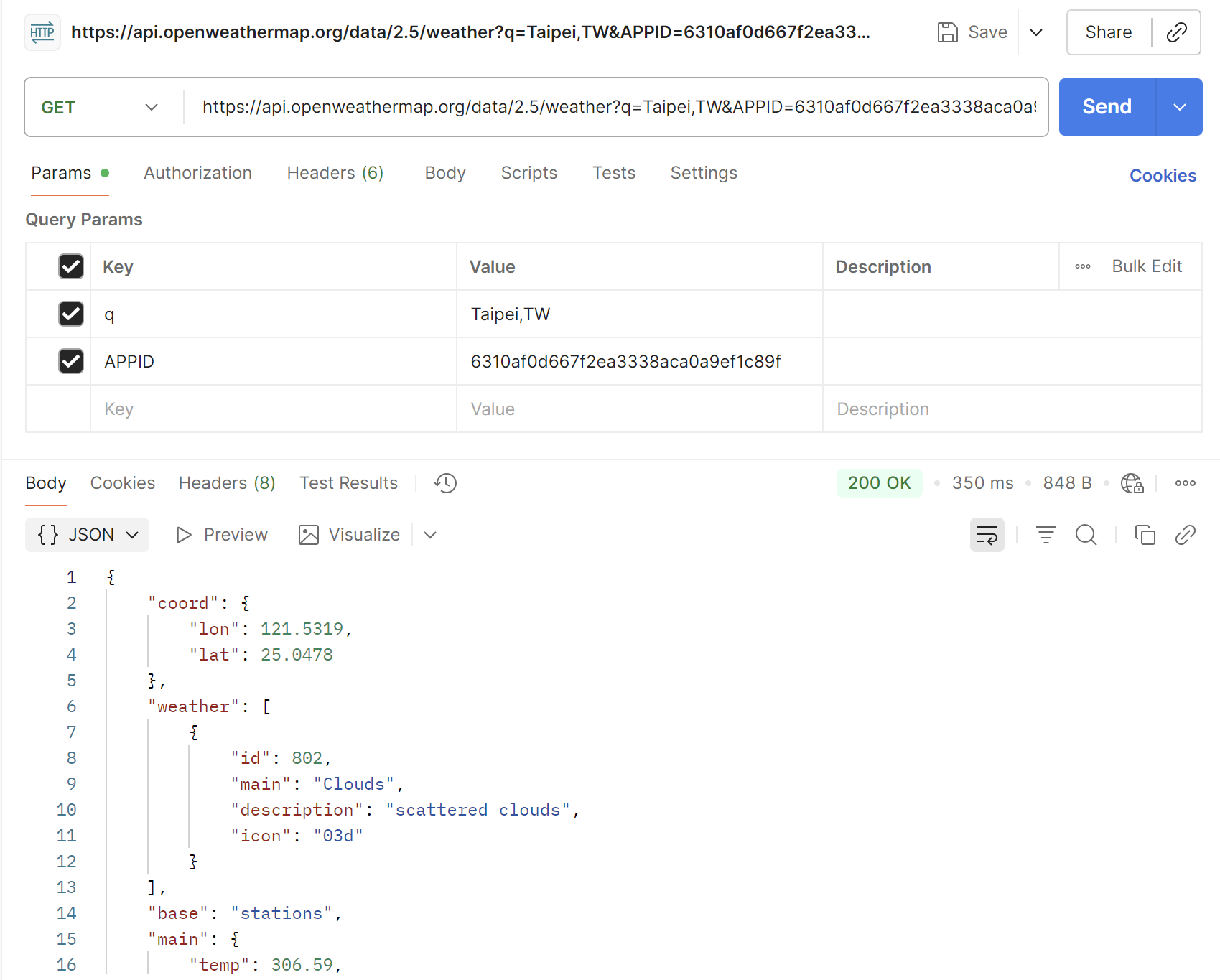Image resolution: width=1220 pixels, height=980 pixels.
Task: Open the request Body tab
Action: tap(445, 173)
